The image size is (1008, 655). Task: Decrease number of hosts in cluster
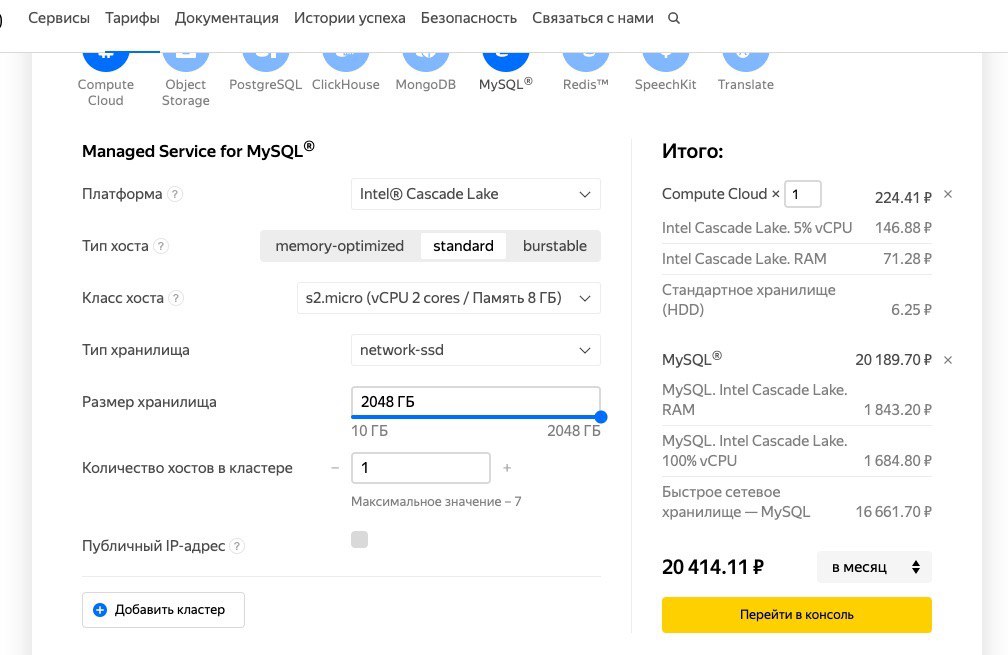pos(335,468)
